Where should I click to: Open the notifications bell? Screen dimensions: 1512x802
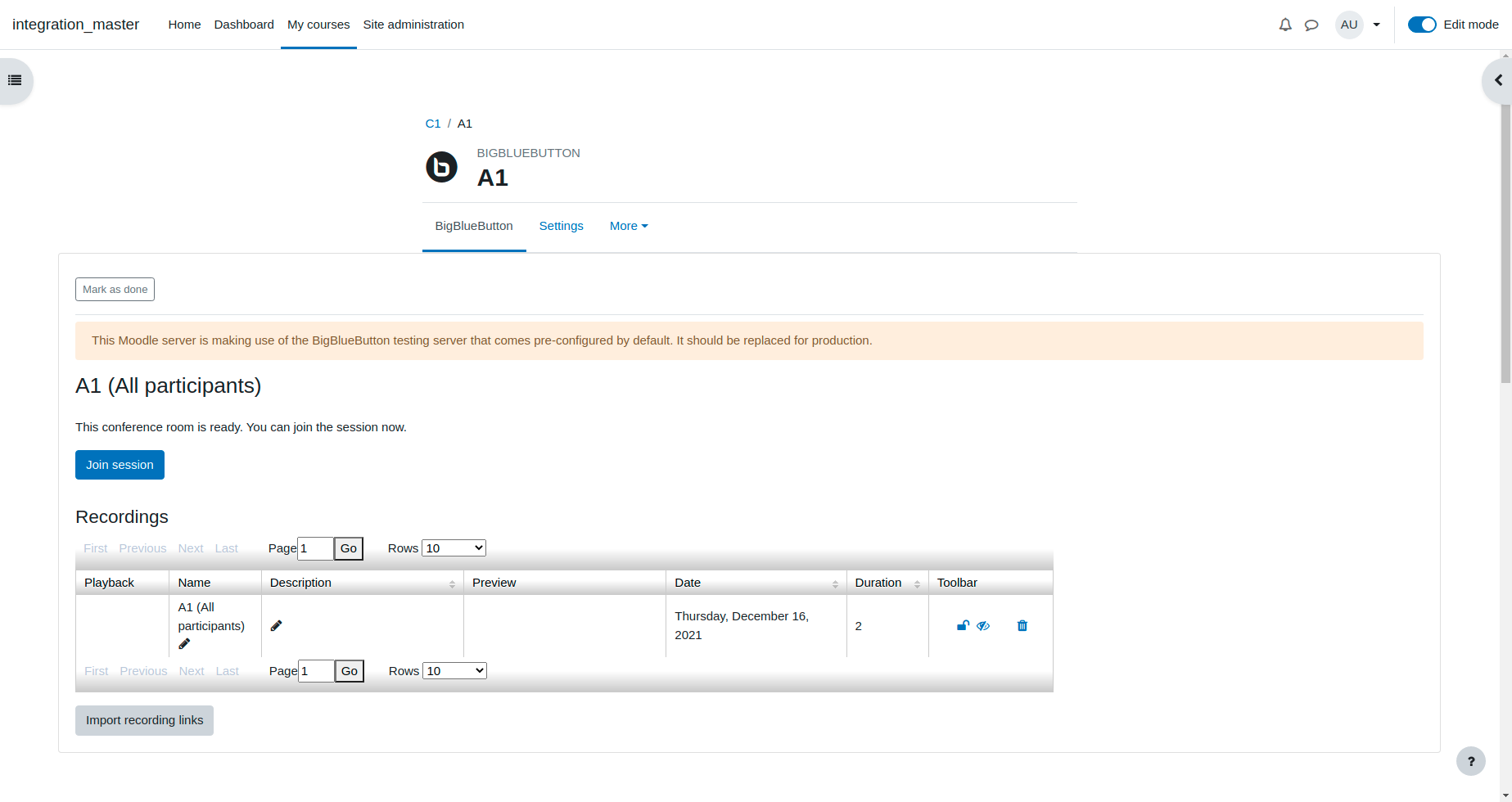click(1285, 25)
